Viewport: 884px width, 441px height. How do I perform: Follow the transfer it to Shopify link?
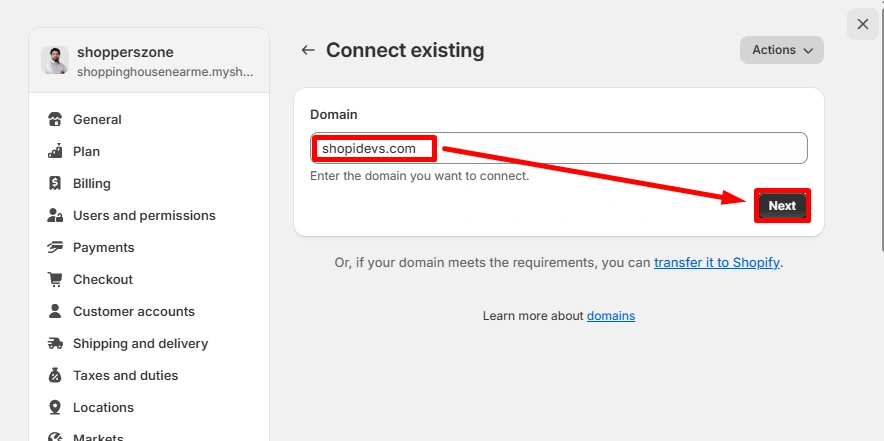[717, 263]
